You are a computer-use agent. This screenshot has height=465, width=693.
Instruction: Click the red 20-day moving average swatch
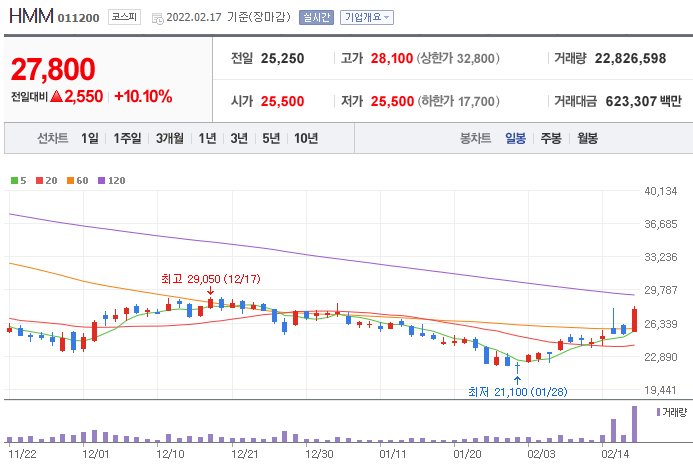39,180
